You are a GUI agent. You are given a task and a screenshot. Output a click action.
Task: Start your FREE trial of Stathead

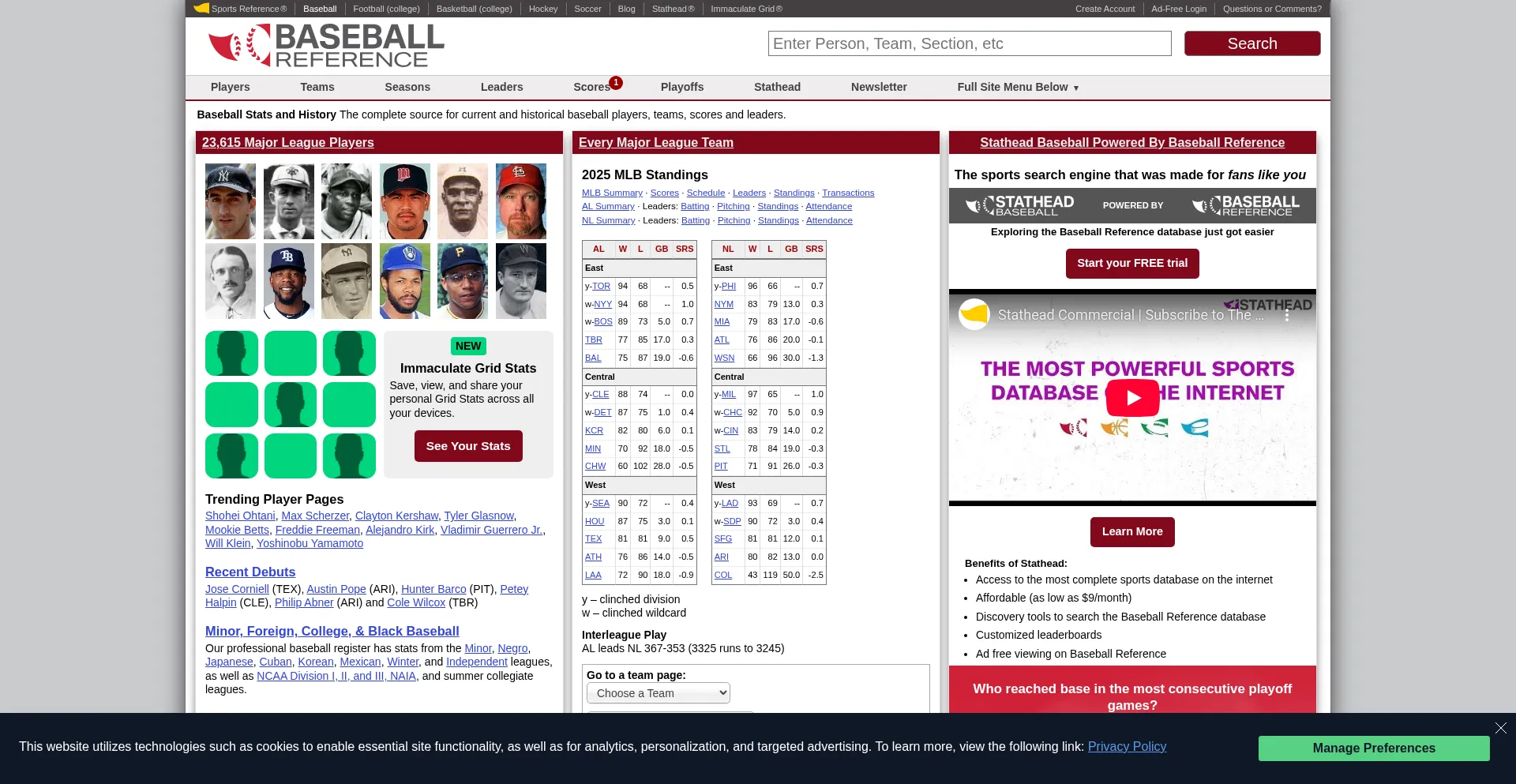tap(1131, 263)
